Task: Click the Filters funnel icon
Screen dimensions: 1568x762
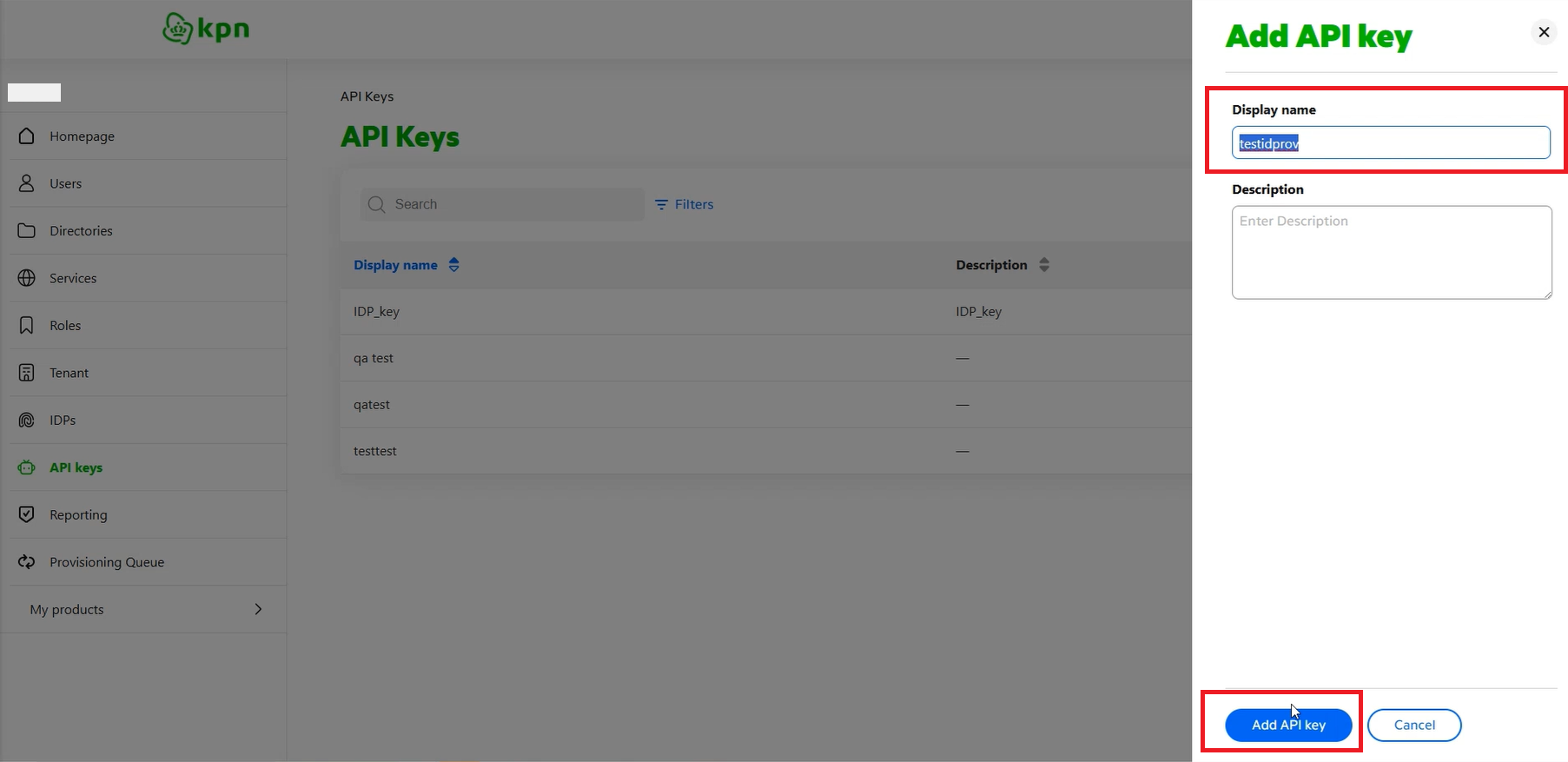Action: point(662,204)
